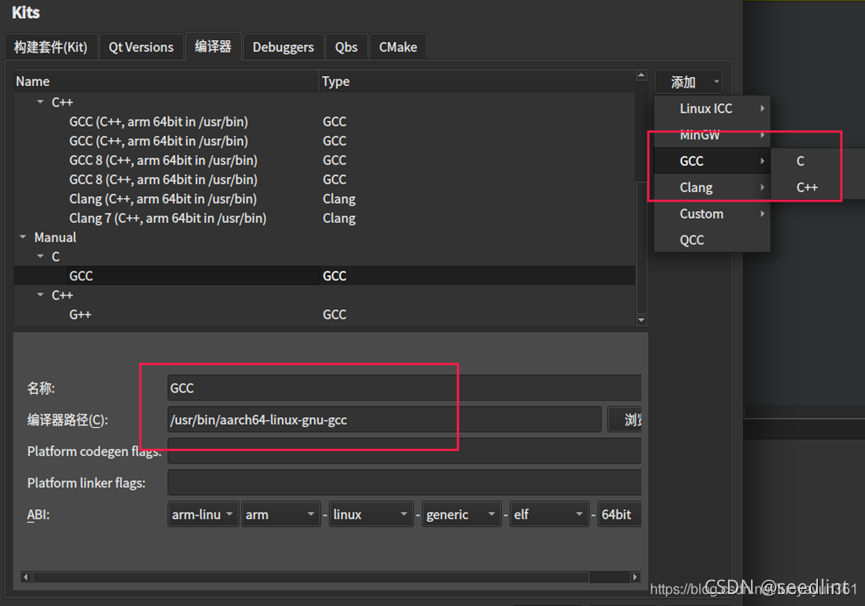Open the 64bit width dropdown
Image resolution: width=865 pixels, height=606 pixels.
620,514
